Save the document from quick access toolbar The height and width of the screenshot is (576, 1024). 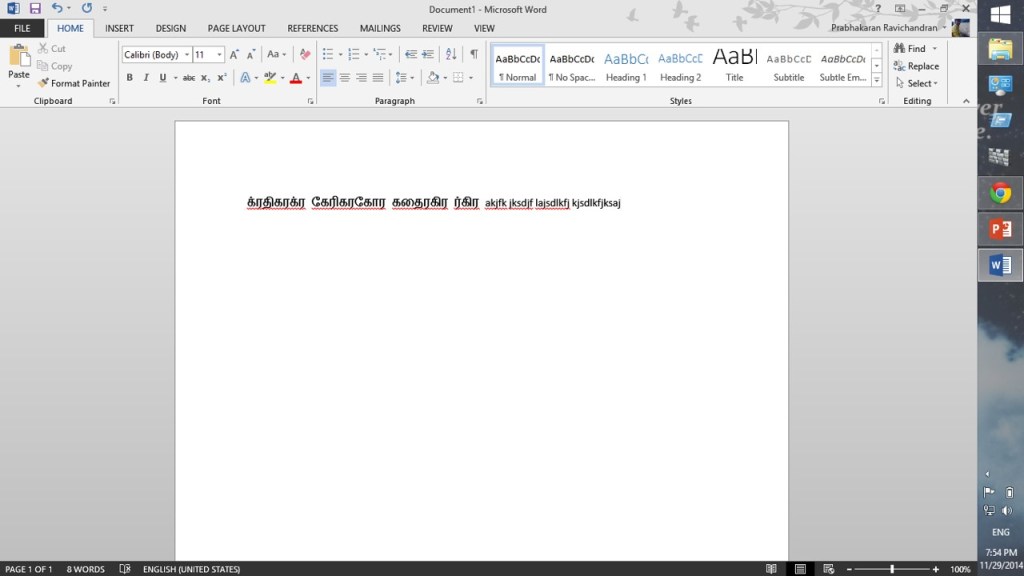(35, 8)
